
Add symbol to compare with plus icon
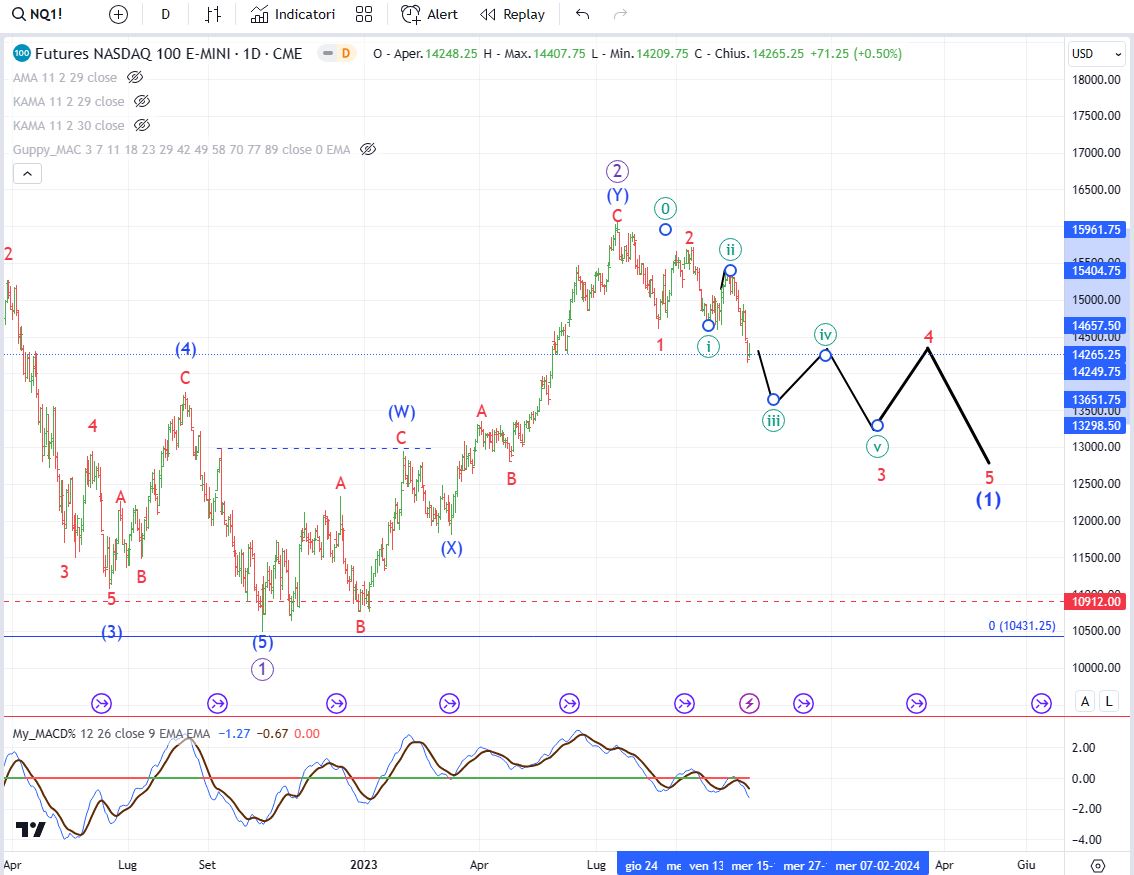click(118, 14)
